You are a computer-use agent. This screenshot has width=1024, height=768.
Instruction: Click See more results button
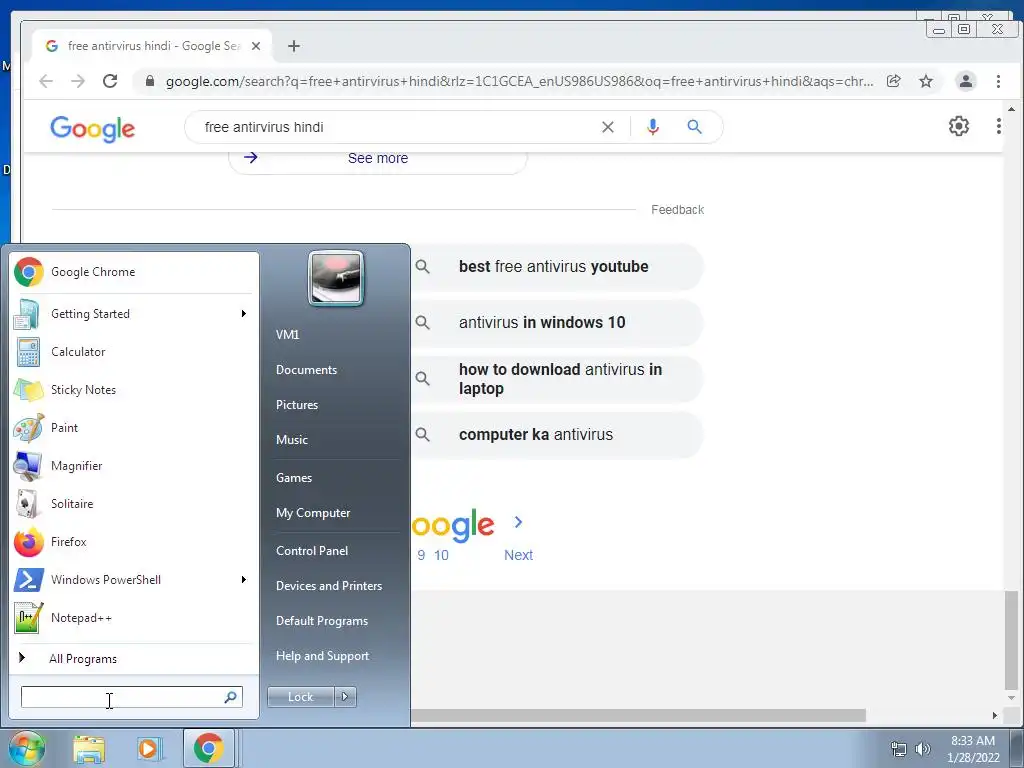click(377, 159)
